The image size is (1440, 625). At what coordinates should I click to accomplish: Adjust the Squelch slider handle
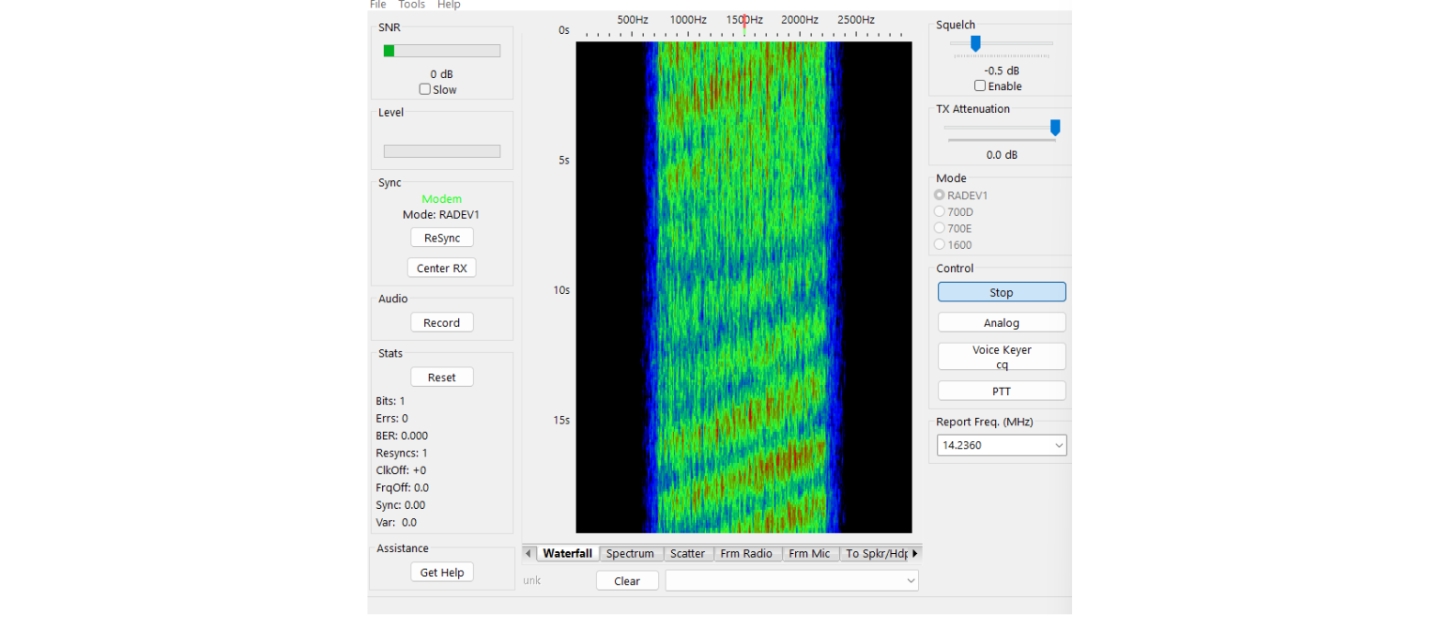pyautogui.click(x=975, y=43)
